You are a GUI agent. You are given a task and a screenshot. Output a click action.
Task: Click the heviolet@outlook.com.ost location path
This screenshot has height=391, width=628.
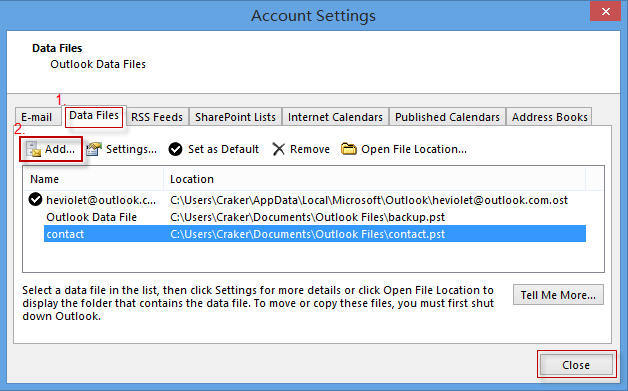[x=369, y=200]
